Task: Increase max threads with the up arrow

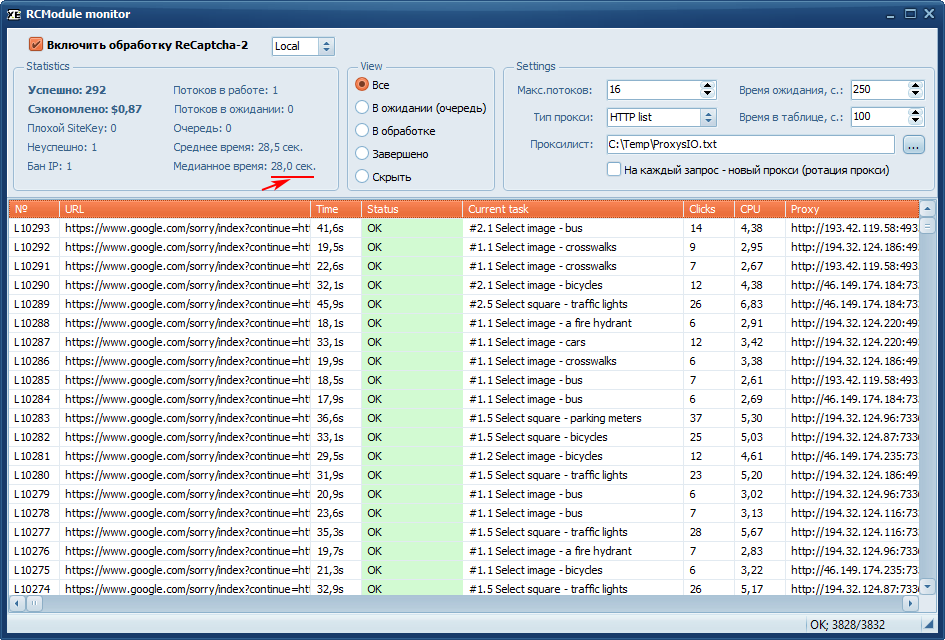Action: (x=708, y=85)
